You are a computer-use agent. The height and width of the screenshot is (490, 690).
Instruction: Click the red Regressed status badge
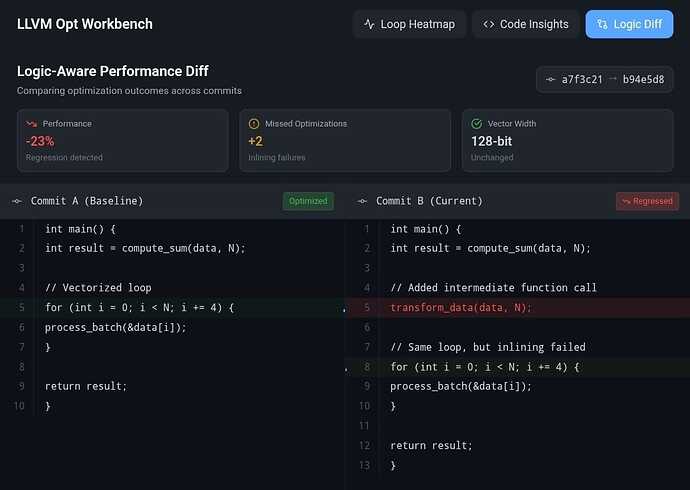coord(647,201)
